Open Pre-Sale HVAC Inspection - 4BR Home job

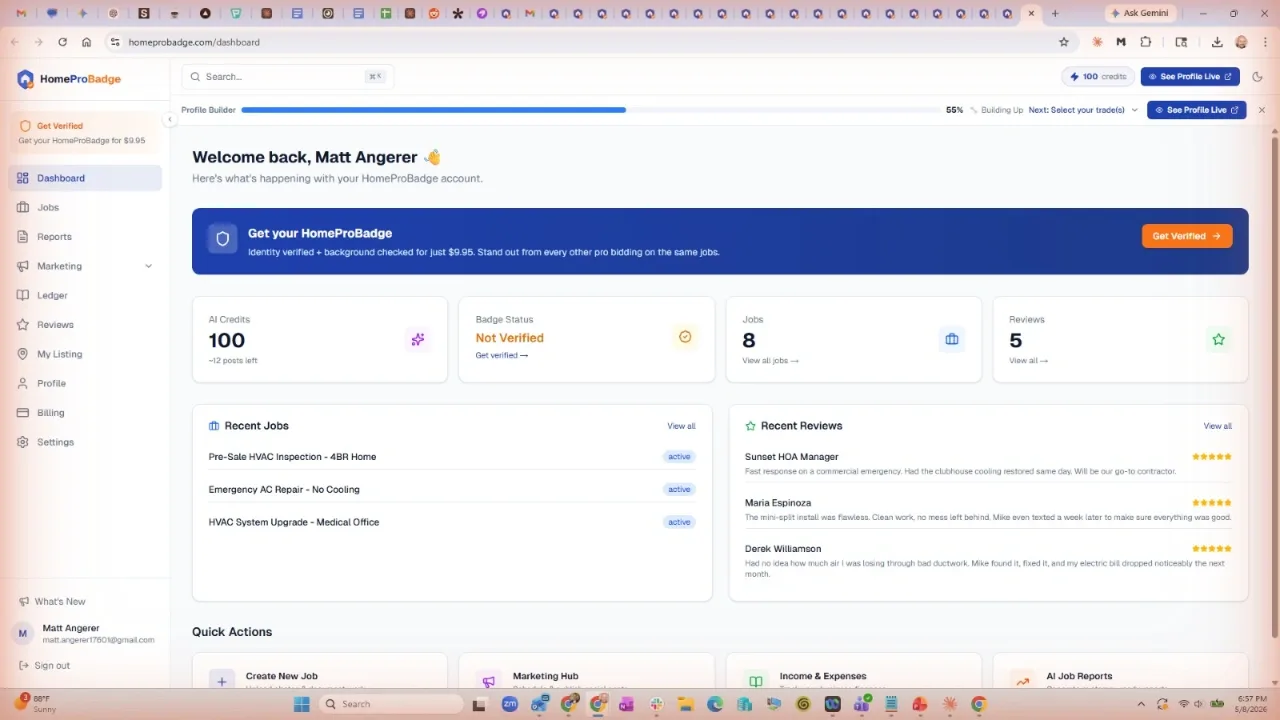[452, 457]
